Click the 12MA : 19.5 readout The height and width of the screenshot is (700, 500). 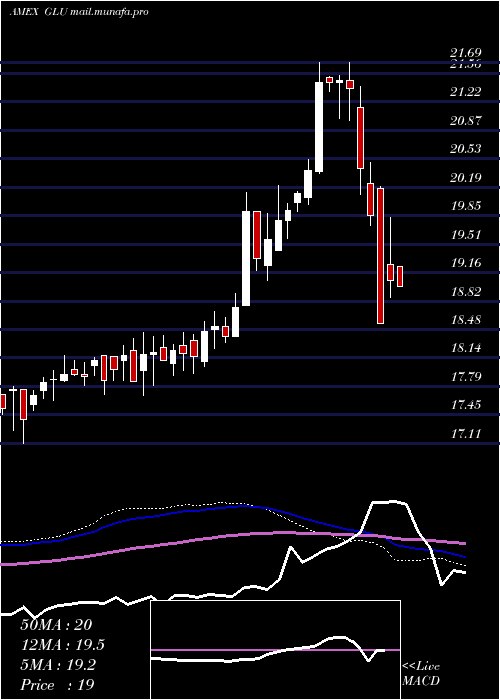(x=63, y=645)
